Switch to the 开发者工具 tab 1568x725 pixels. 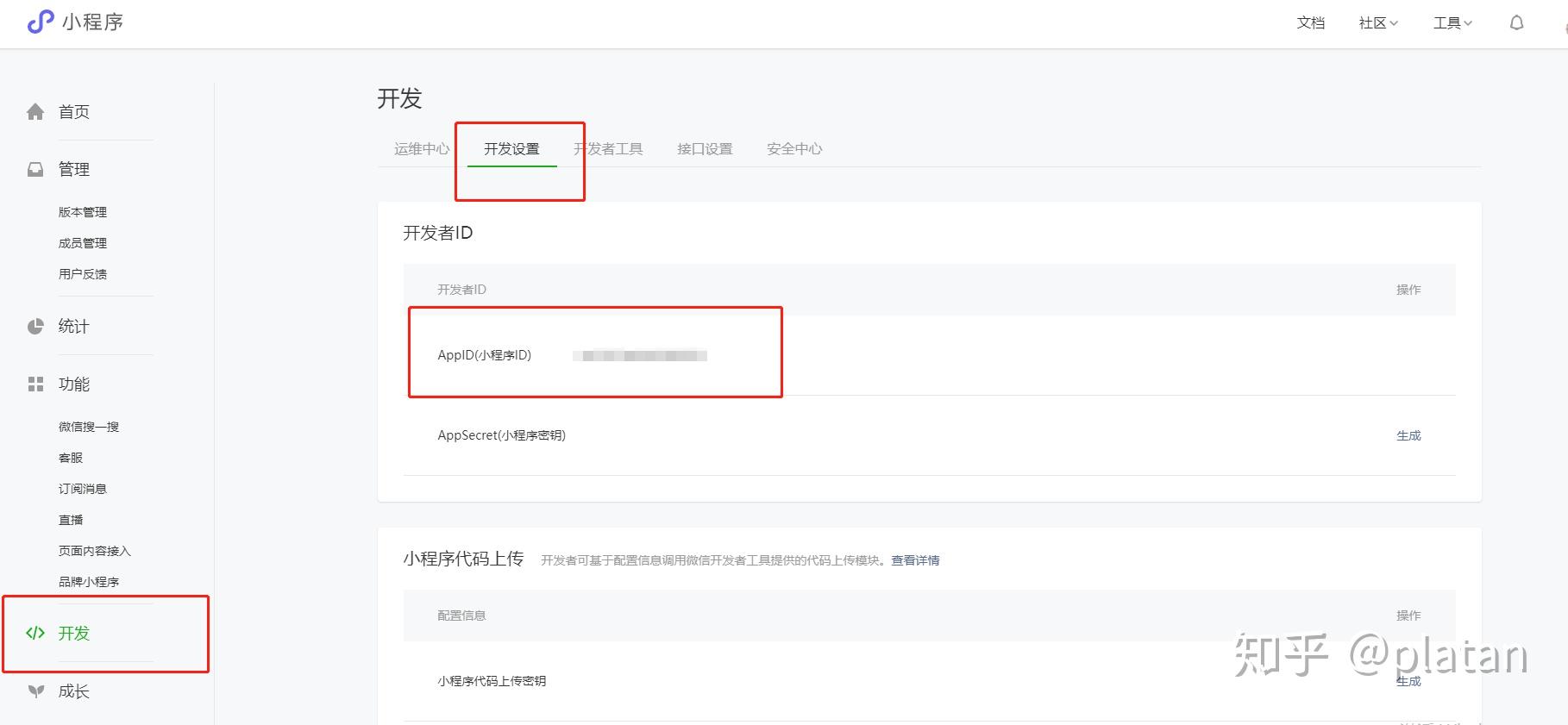point(608,149)
